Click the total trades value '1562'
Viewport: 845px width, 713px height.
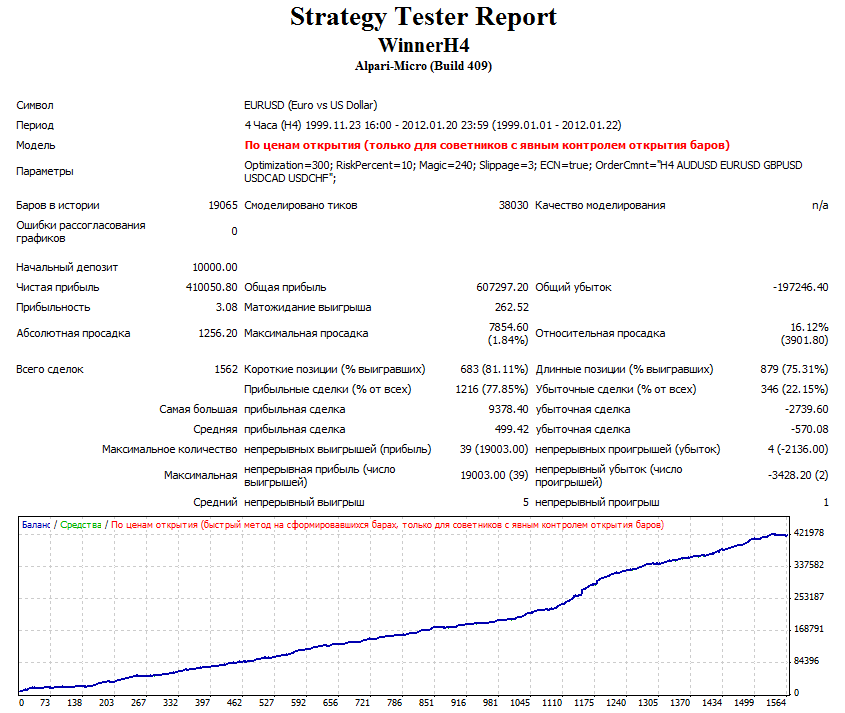[x=226, y=369]
